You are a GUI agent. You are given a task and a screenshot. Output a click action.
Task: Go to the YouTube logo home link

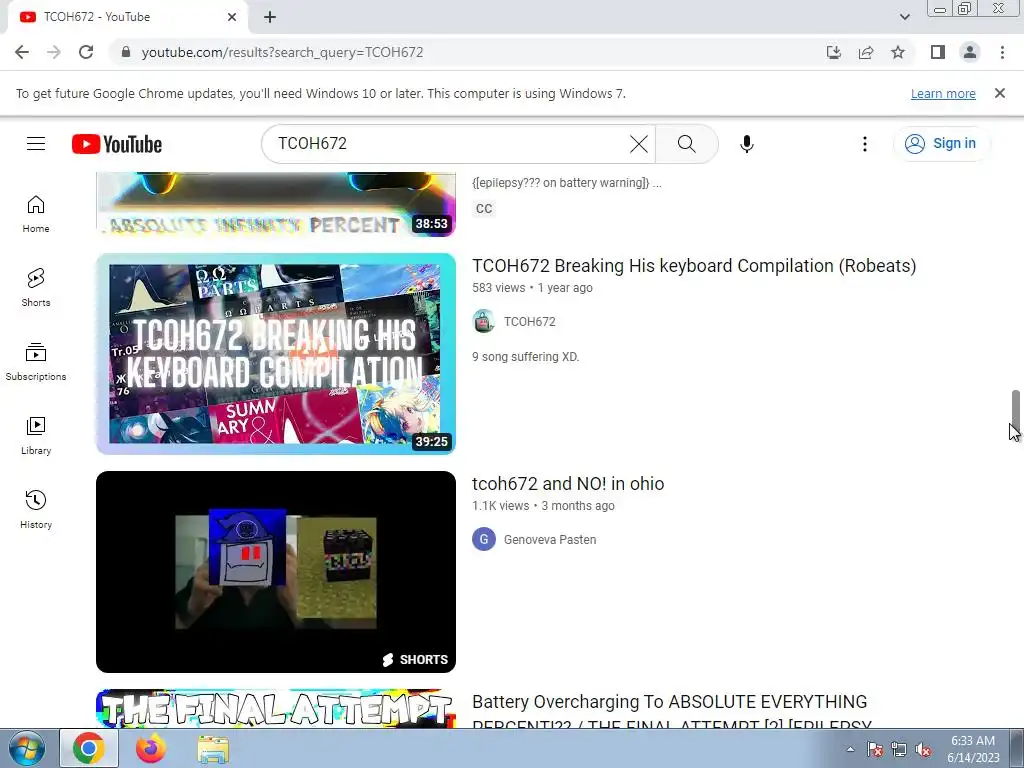(x=117, y=144)
